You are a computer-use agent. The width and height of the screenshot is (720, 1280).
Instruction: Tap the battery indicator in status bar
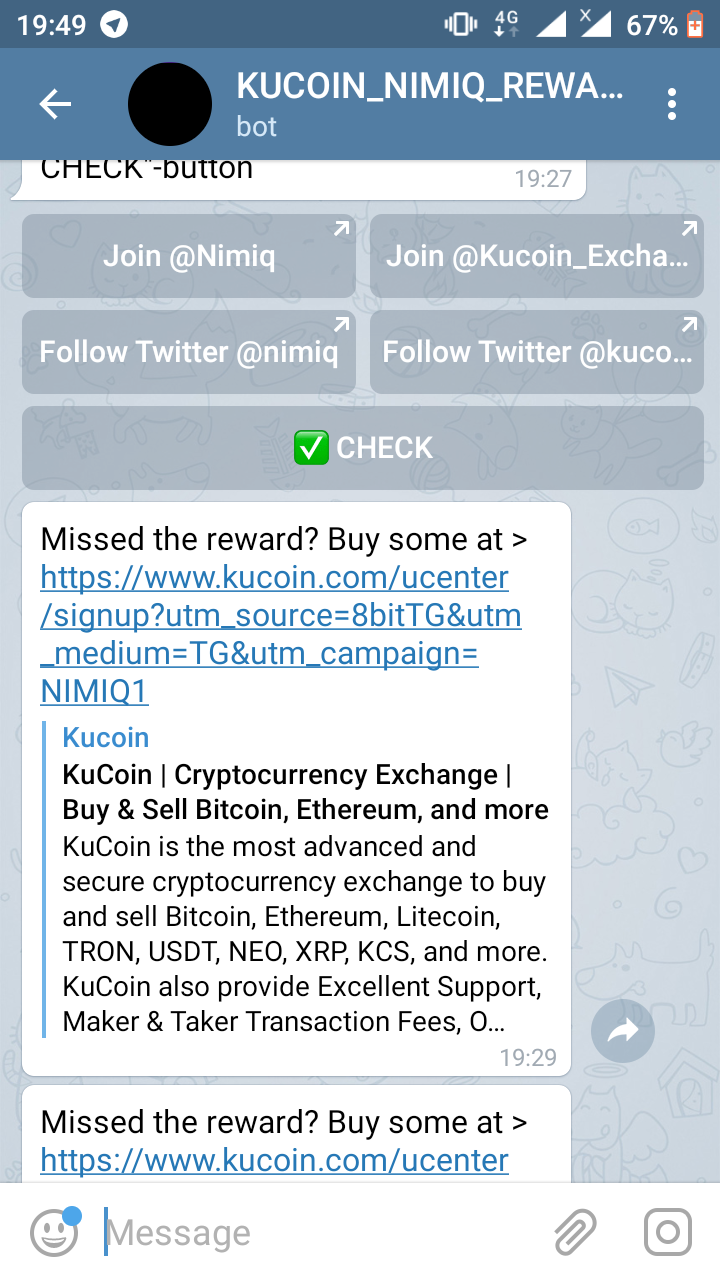tap(696, 24)
